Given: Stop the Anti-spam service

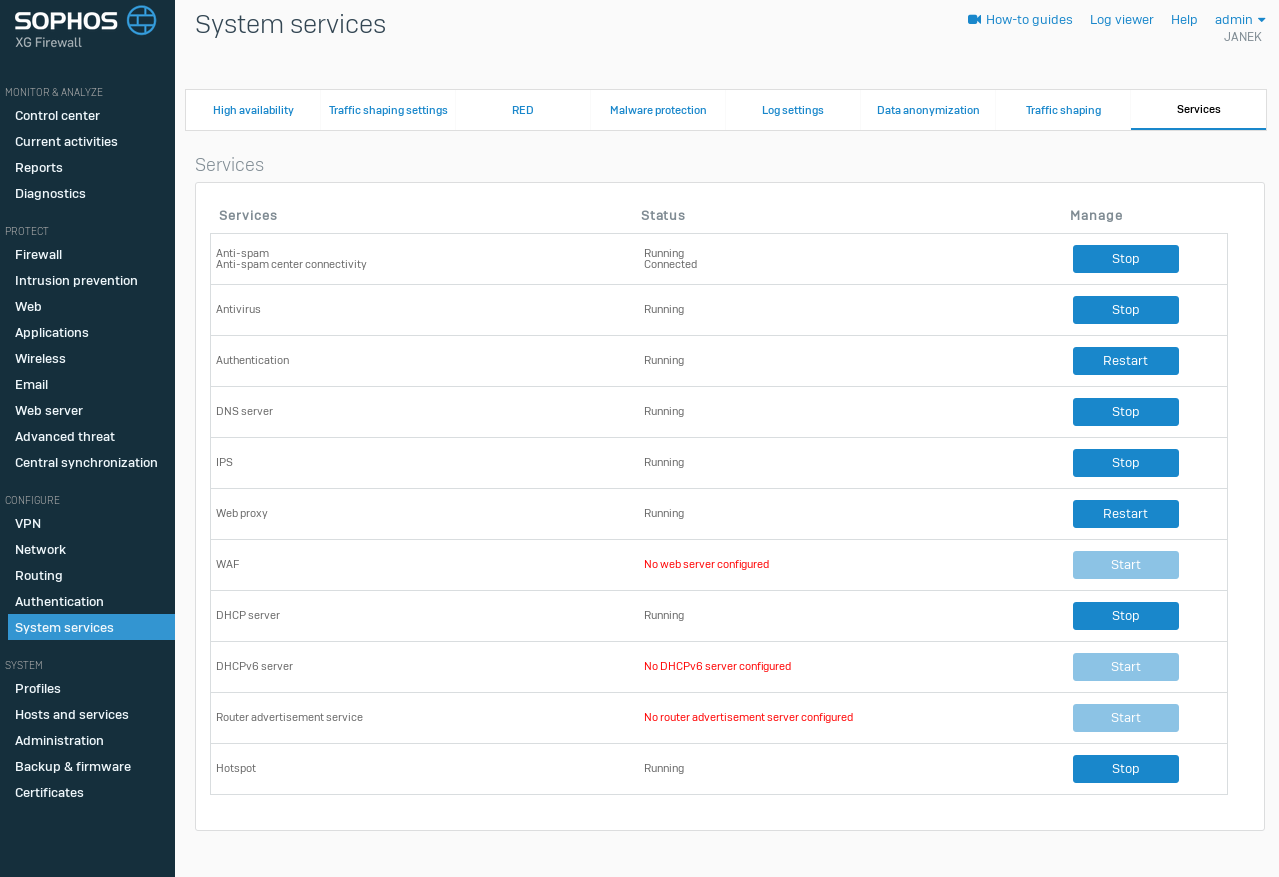Looking at the screenshot, I should pyautogui.click(x=1125, y=259).
